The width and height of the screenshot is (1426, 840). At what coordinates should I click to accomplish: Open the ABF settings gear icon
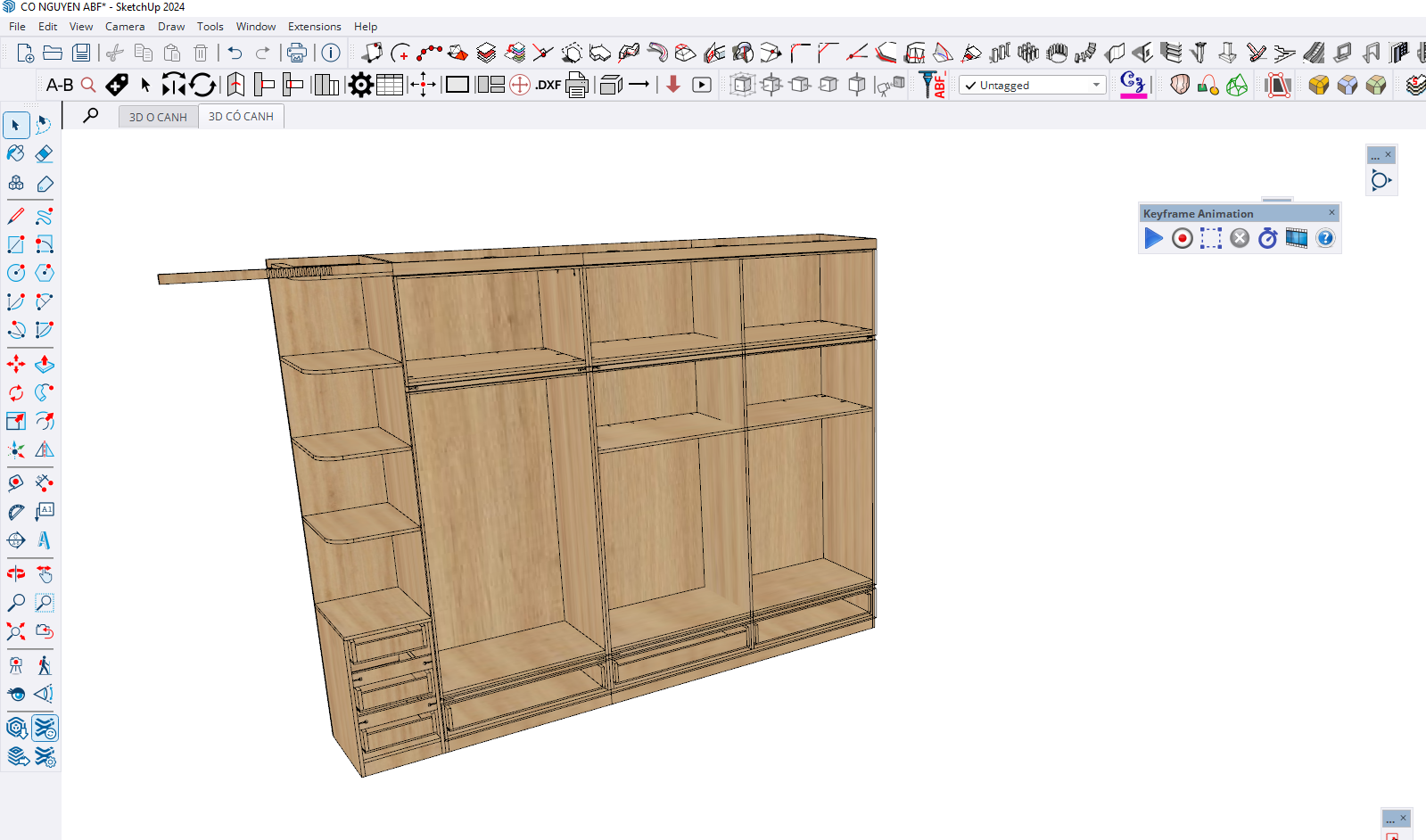(x=360, y=86)
